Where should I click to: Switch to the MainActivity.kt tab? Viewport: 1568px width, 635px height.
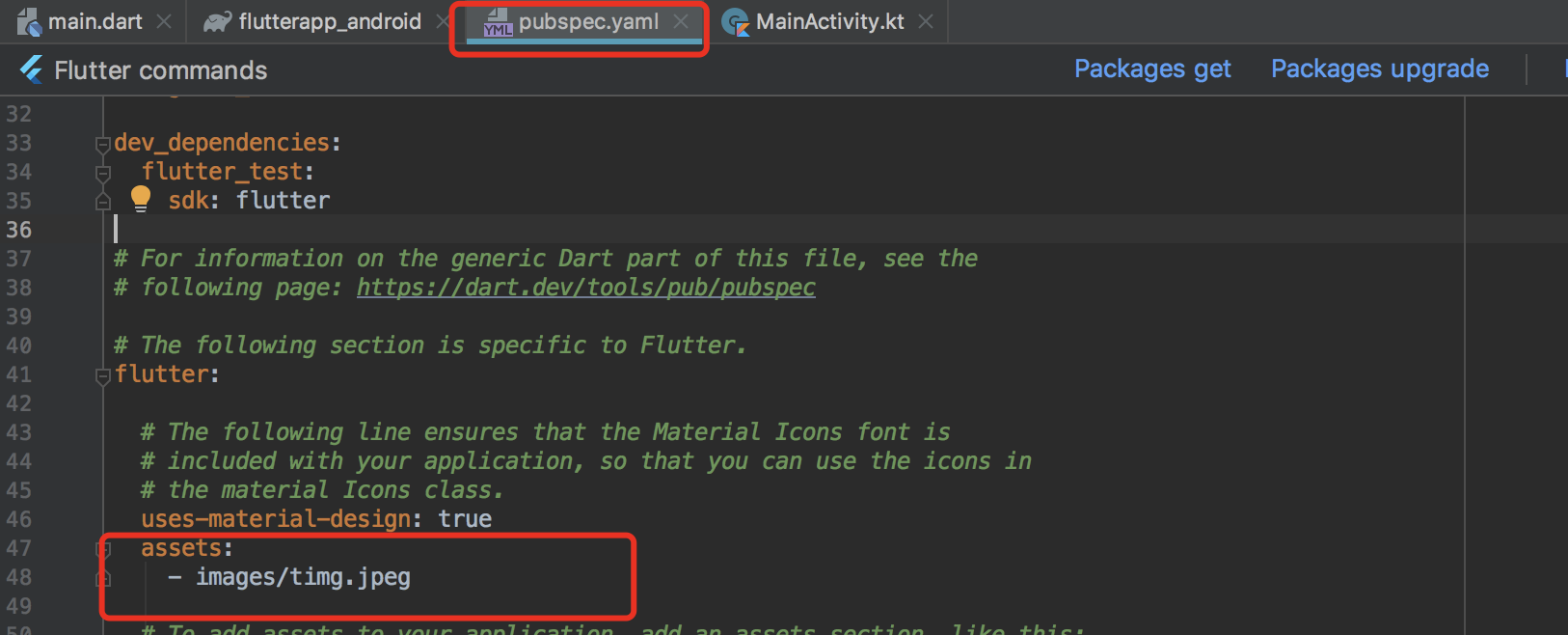(830, 21)
